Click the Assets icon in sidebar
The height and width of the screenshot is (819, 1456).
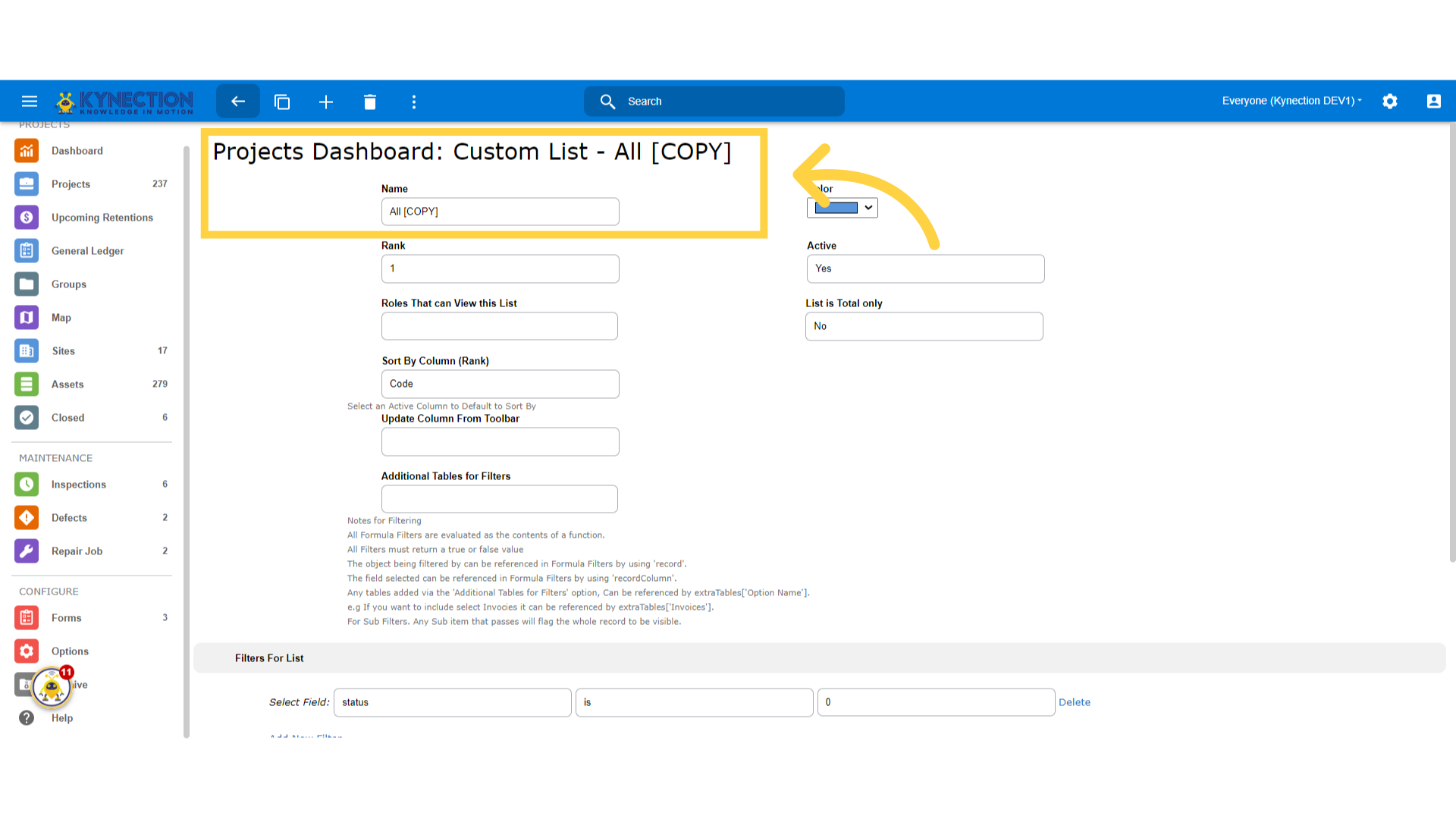27,384
